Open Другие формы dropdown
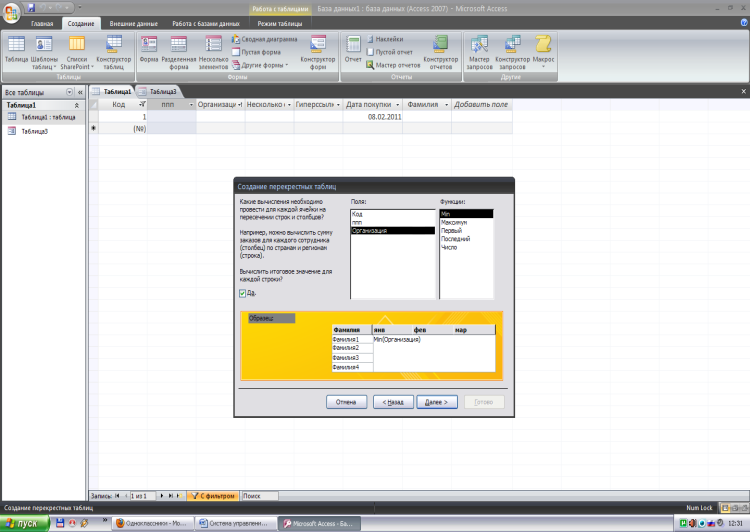The width and height of the screenshot is (750, 532). coord(260,65)
